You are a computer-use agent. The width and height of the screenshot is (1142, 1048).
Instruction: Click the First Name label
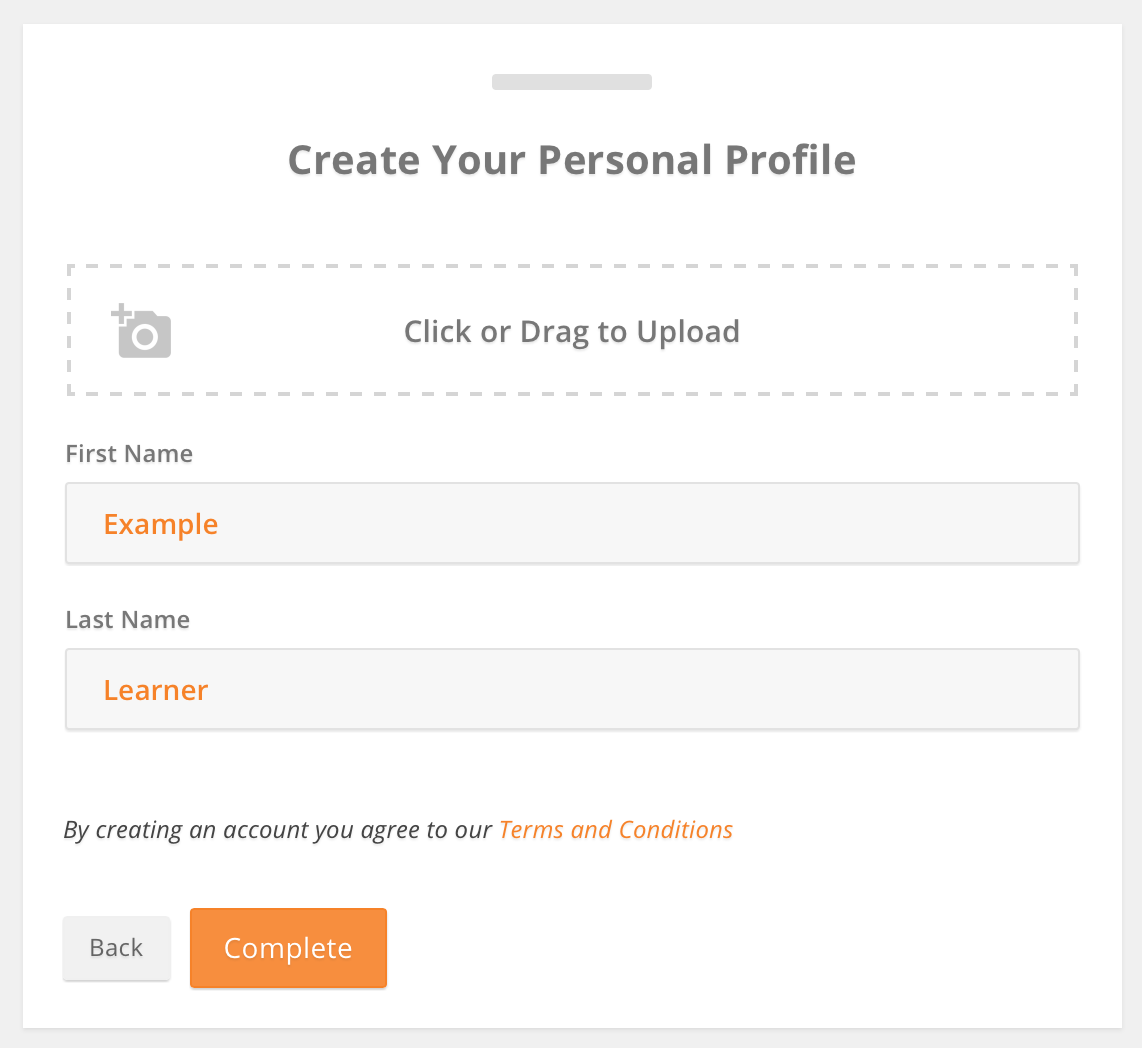(129, 454)
